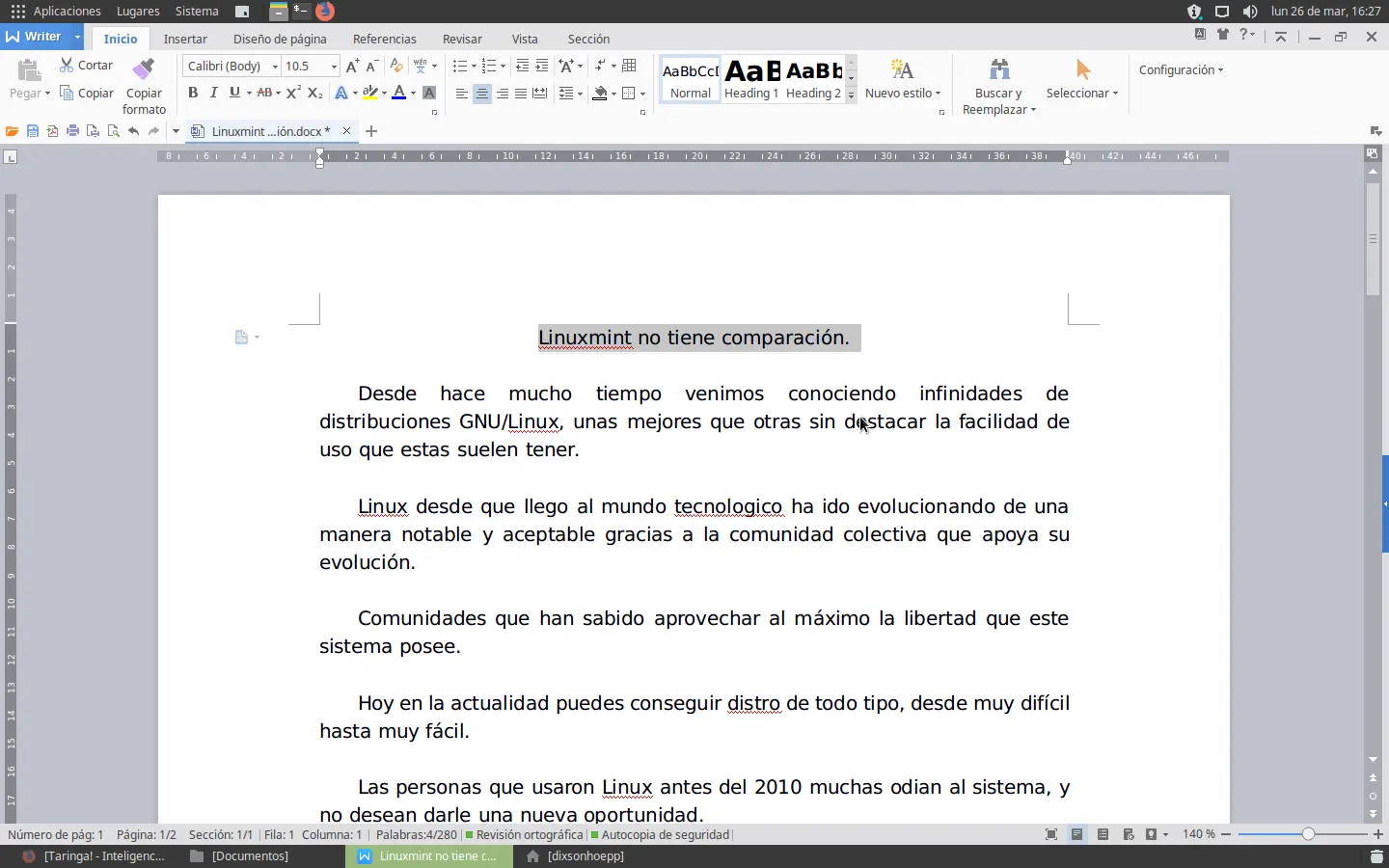
Task: Click the skin shirt icon at top right
Action: [1223, 35]
